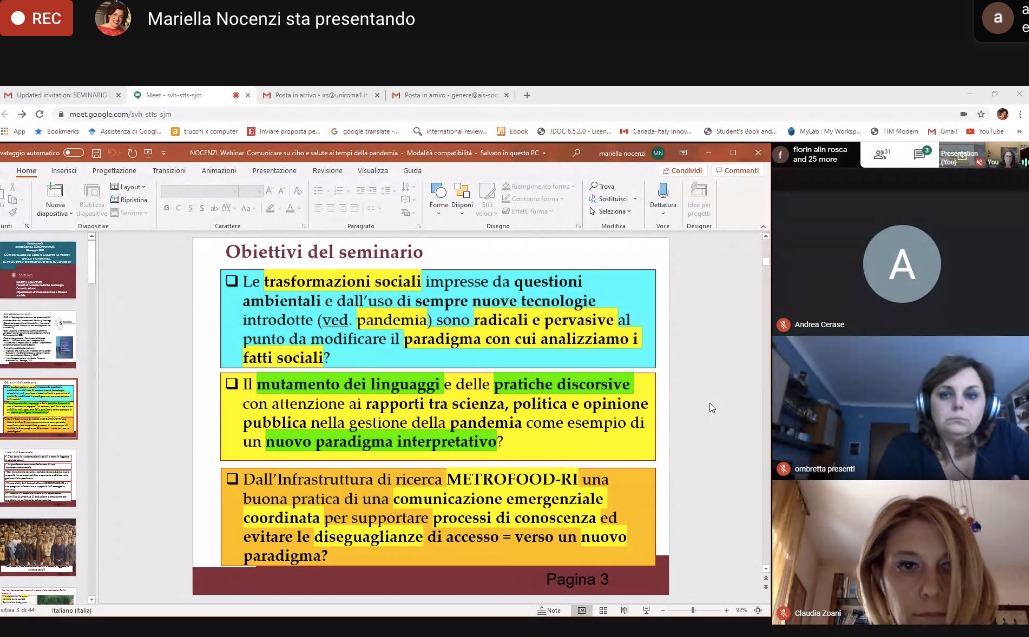Toggle the numbered list button
1029x637 pixels.
pos(340,190)
